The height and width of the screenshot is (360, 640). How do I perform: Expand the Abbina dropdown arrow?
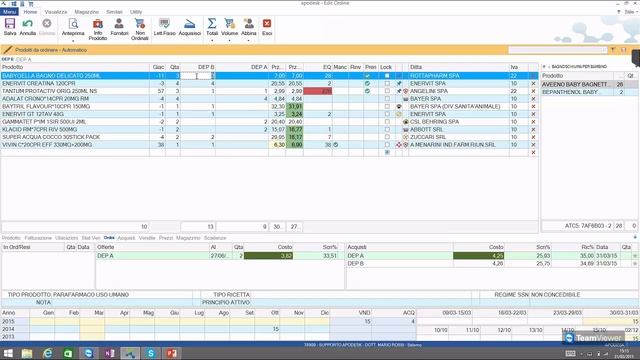point(249,40)
